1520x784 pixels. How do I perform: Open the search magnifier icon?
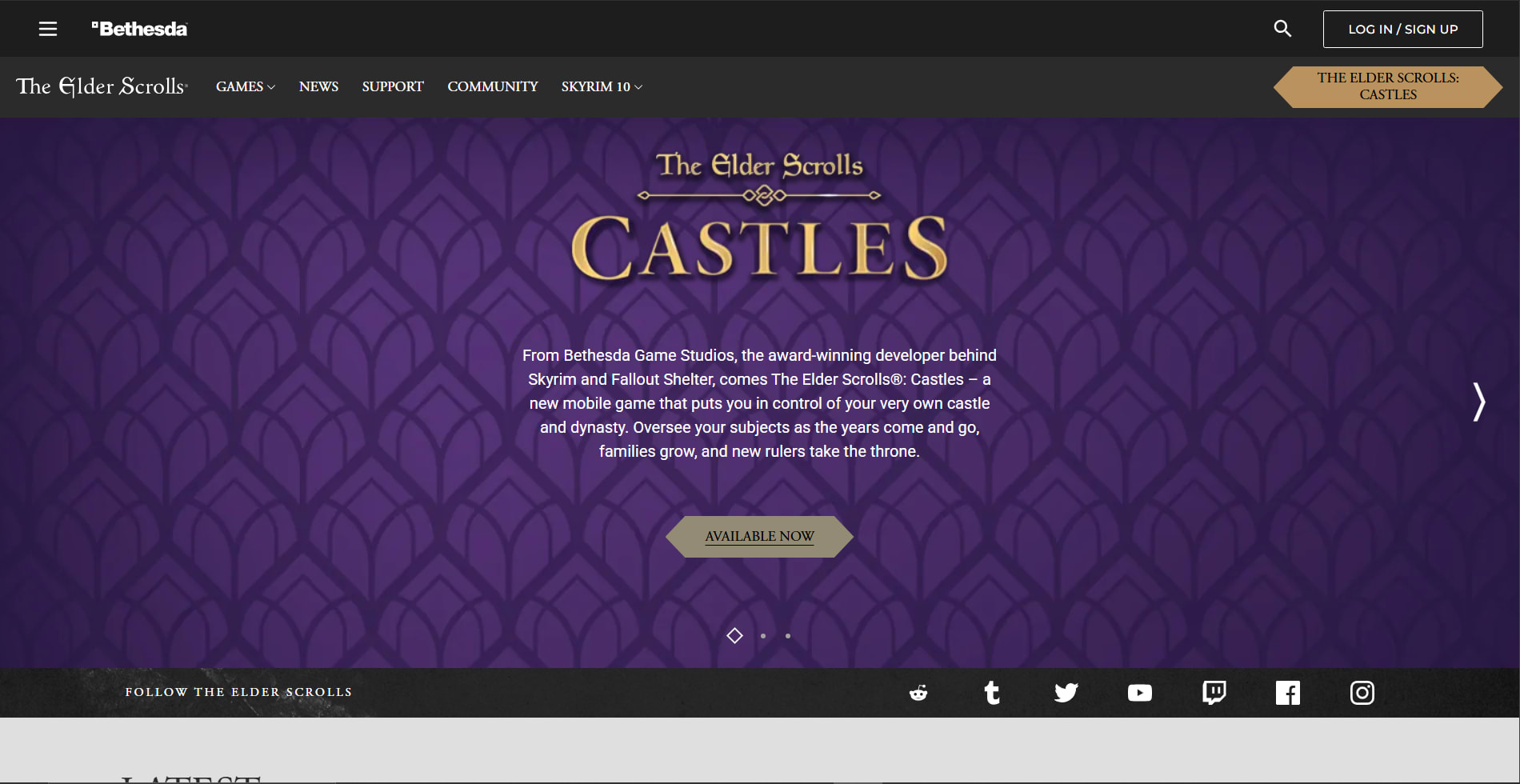(1282, 29)
